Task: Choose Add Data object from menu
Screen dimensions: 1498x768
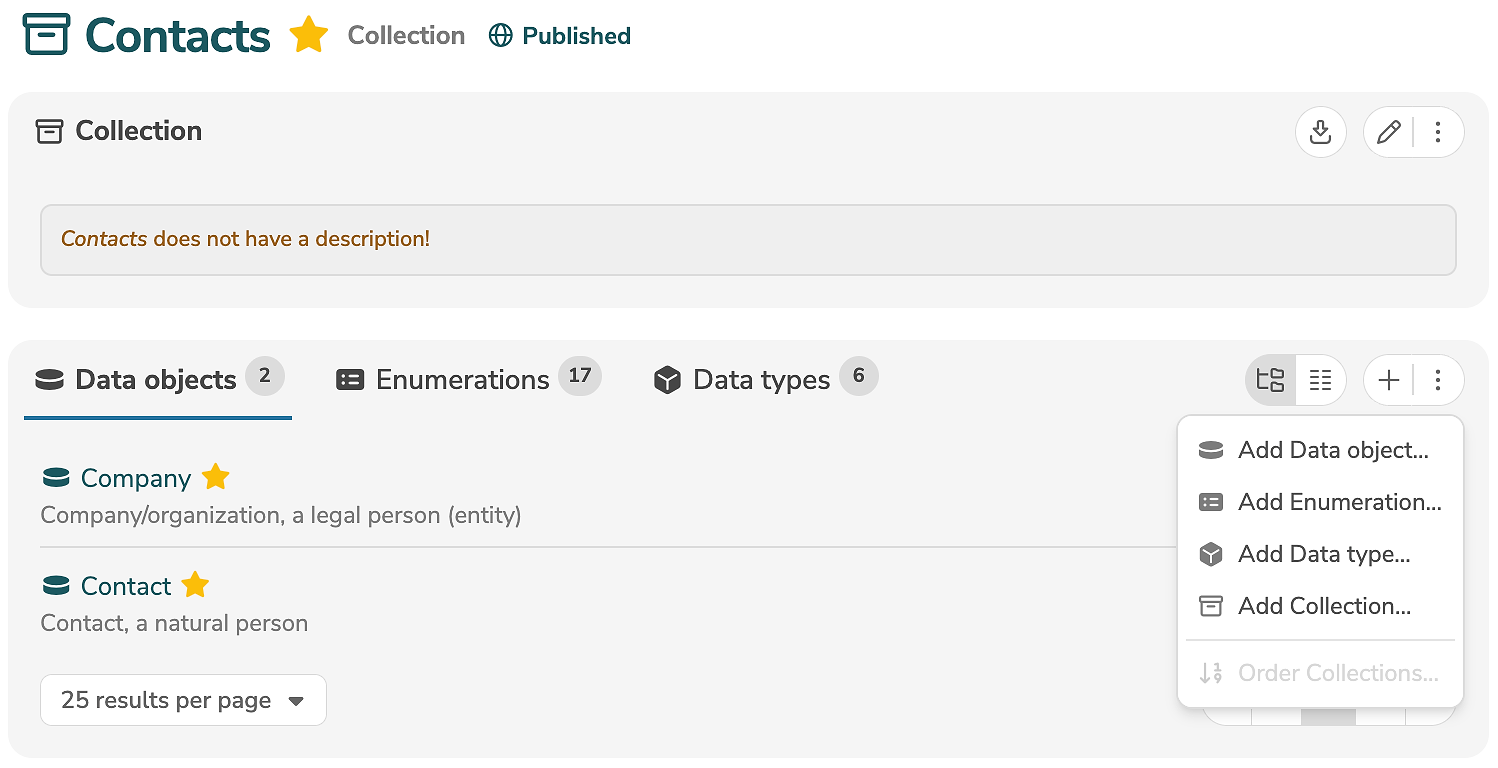Action: [1332, 450]
